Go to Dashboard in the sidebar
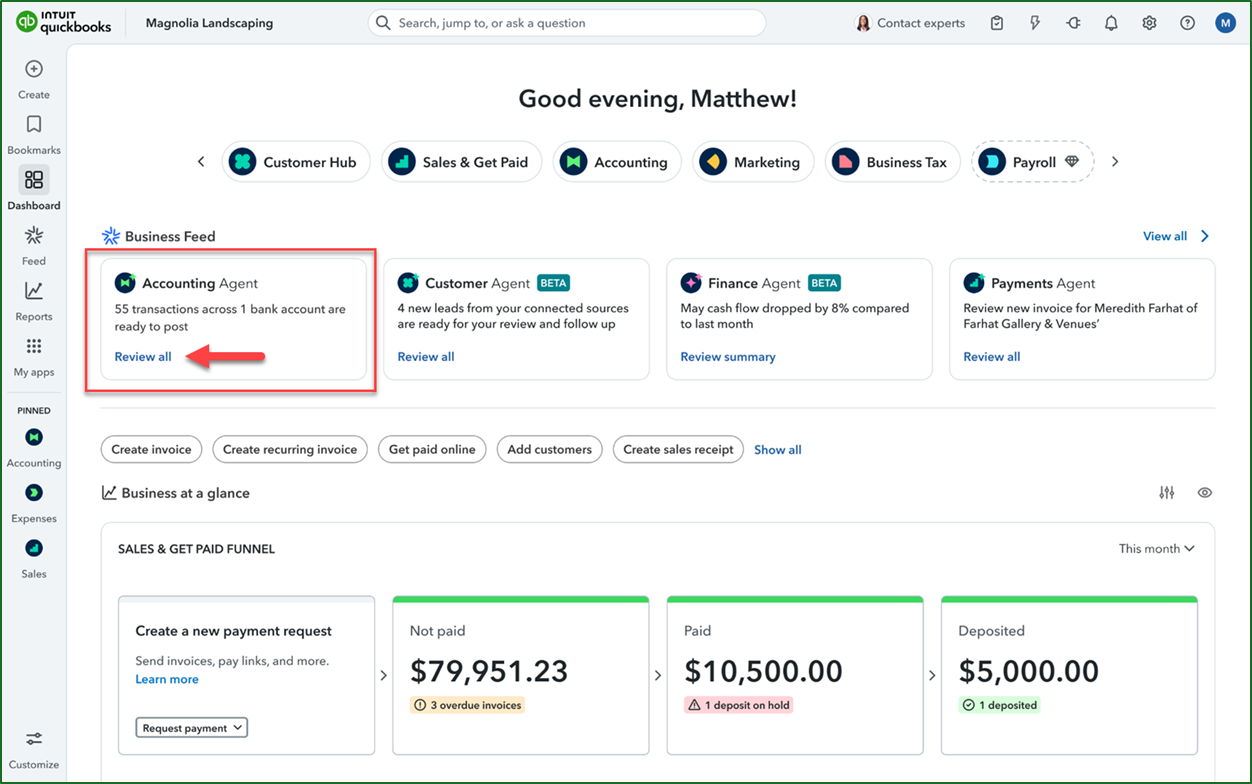Screen dimensions: 1252x784 [x=34, y=190]
